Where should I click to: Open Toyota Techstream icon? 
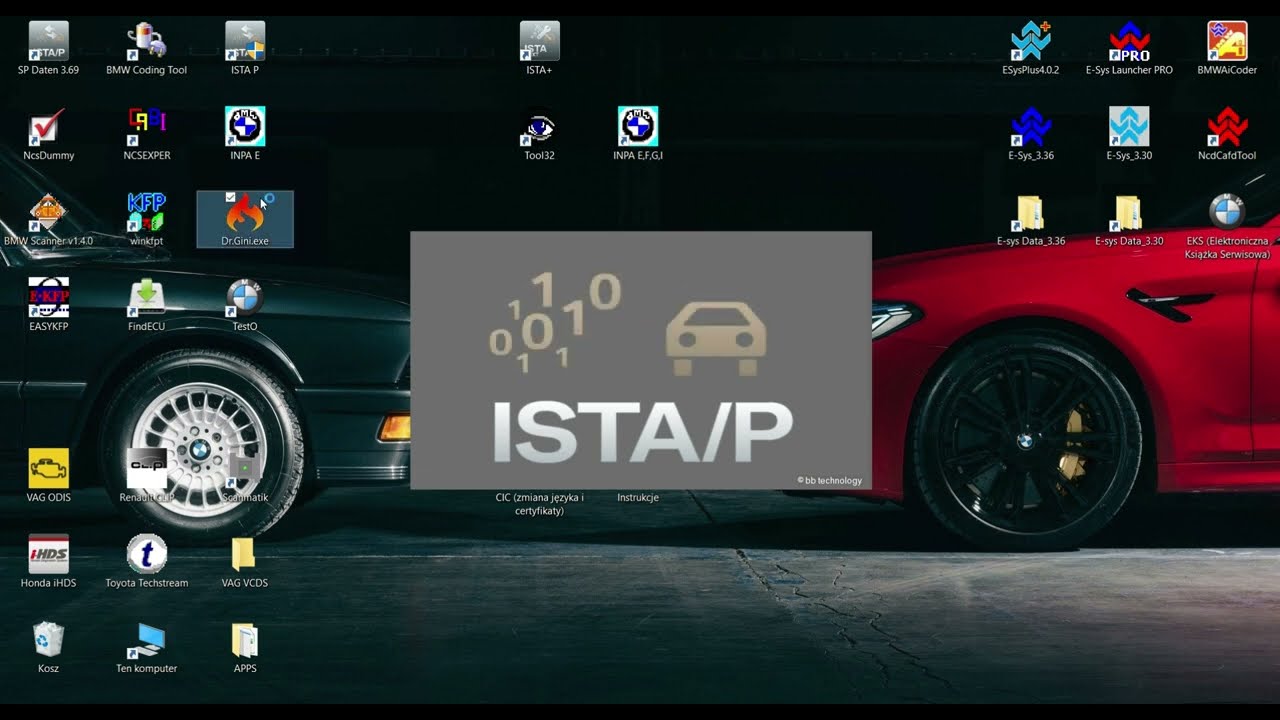pos(146,554)
